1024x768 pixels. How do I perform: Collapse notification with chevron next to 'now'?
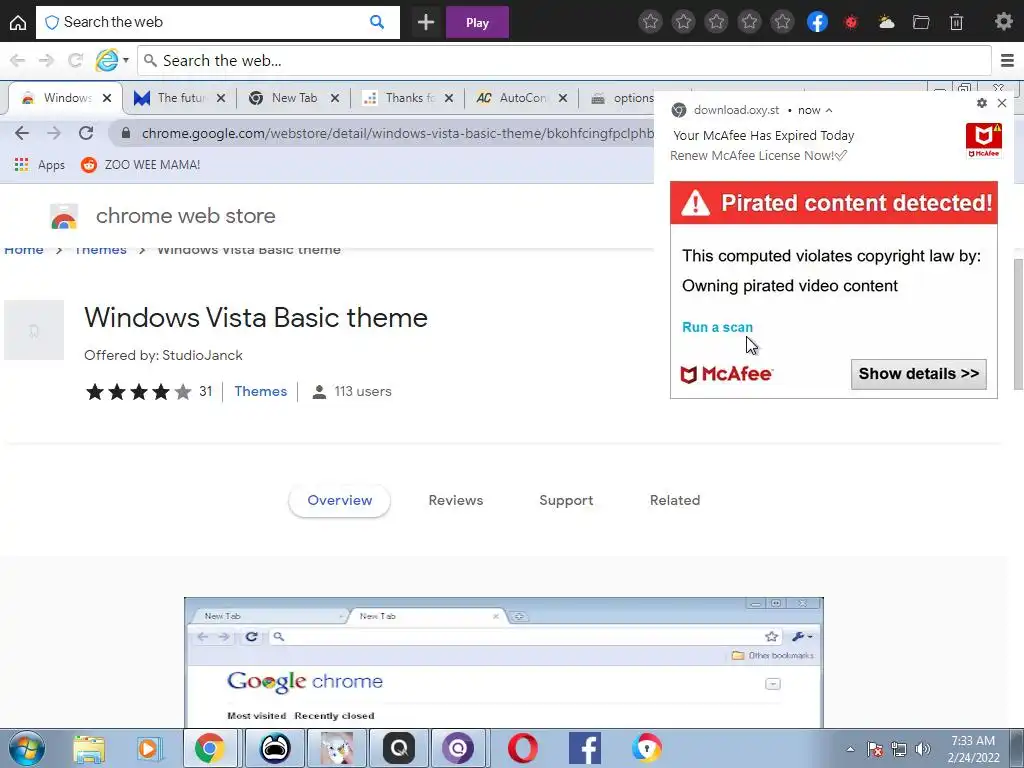coord(829,110)
